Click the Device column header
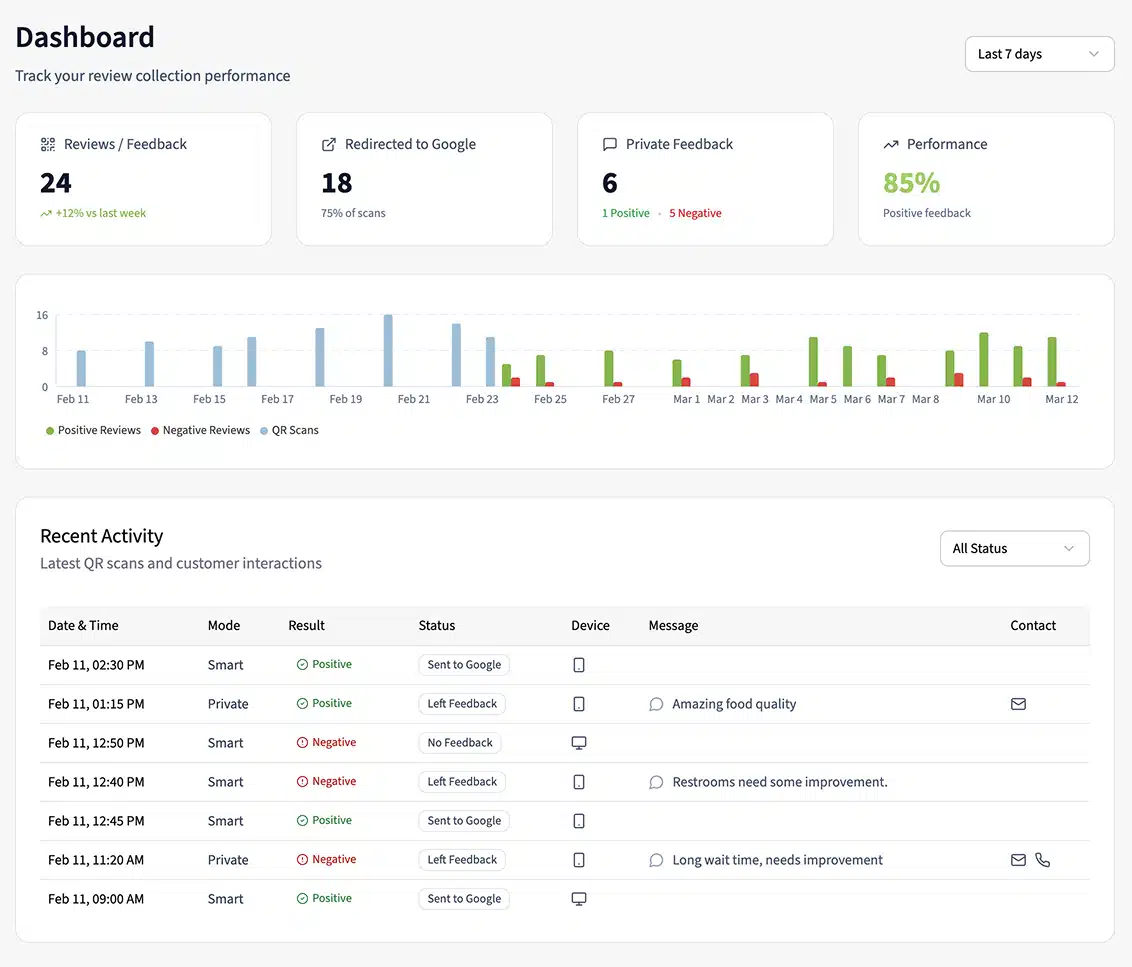Image resolution: width=1132 pixels, height=967 pixels. pyautogui.click(x=591, y=626)
